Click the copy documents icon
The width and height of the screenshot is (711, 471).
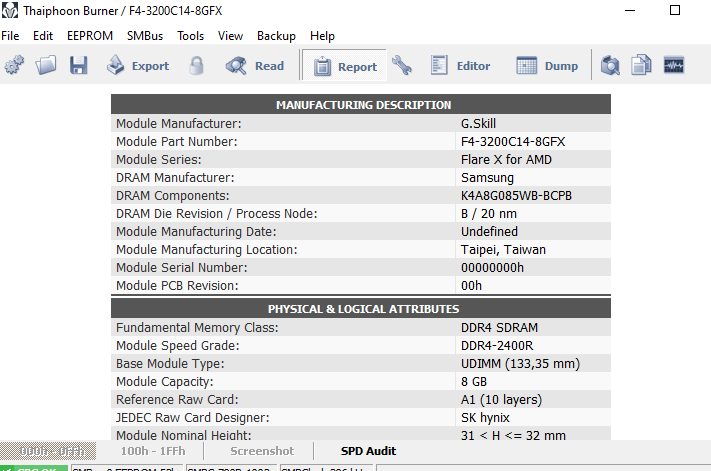pos(641,65)
